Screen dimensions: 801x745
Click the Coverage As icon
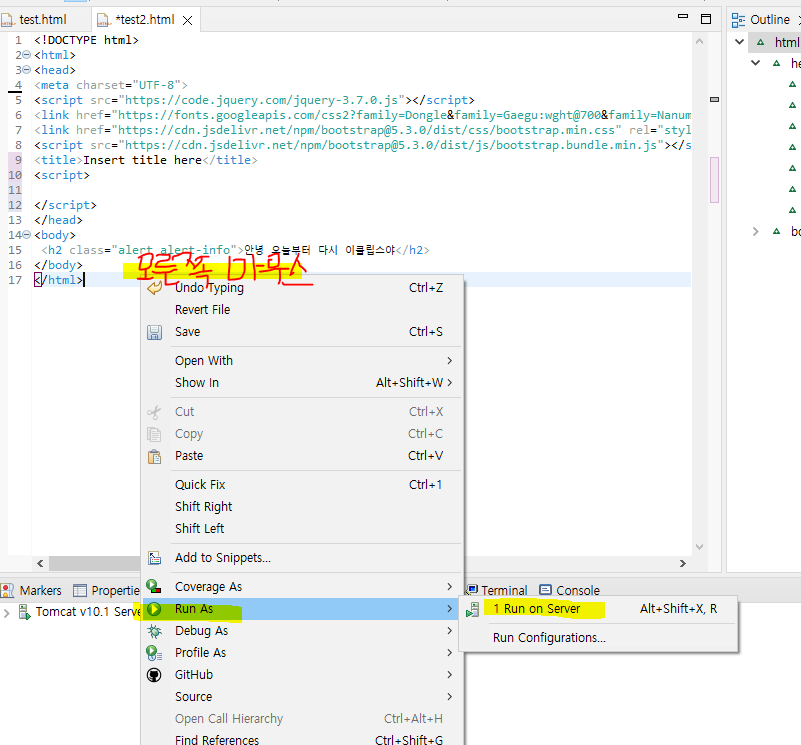coord(154,587)
